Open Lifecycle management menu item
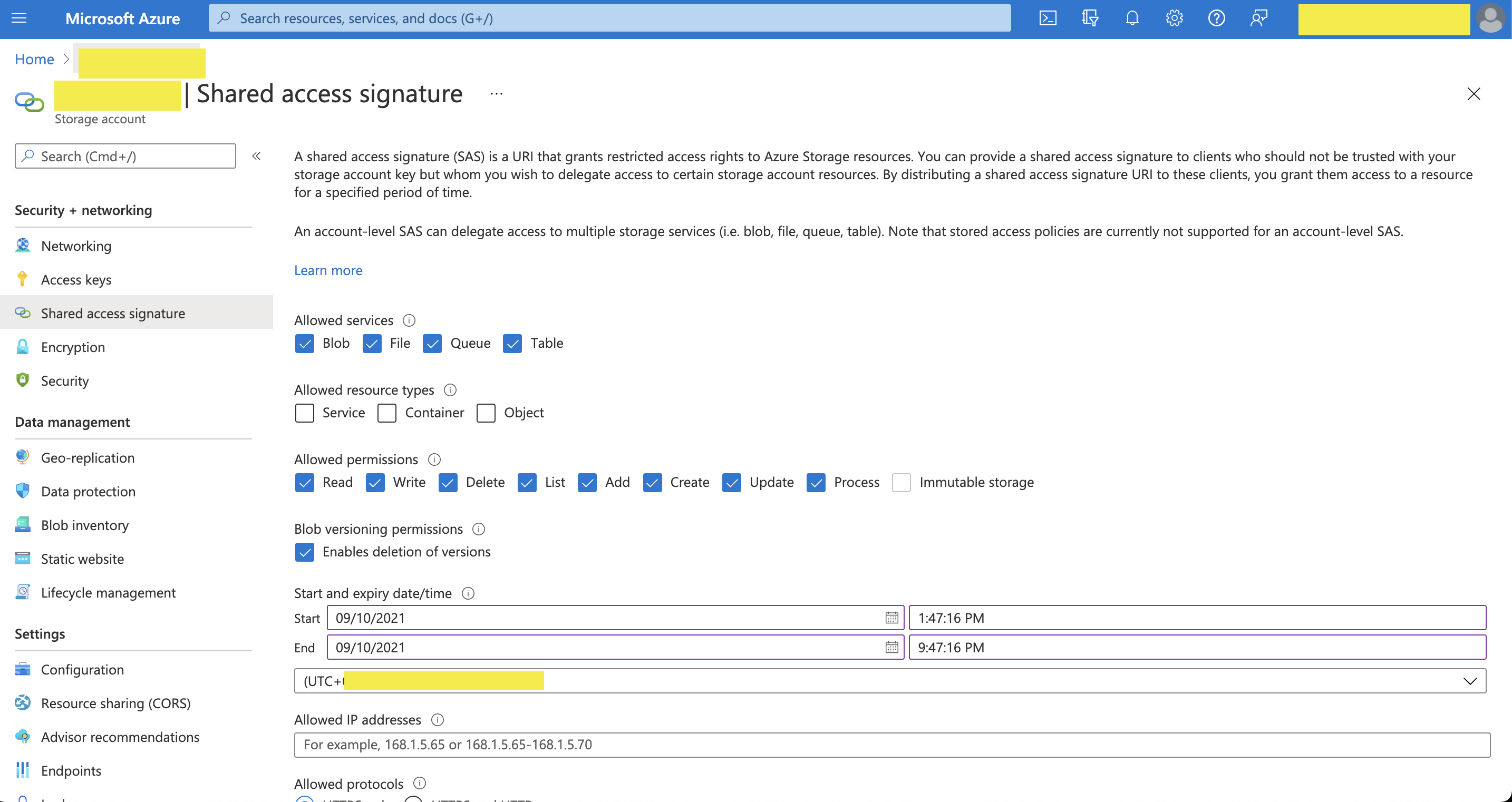The width and height of the screenshot is (1512, 802). point(109,593)
